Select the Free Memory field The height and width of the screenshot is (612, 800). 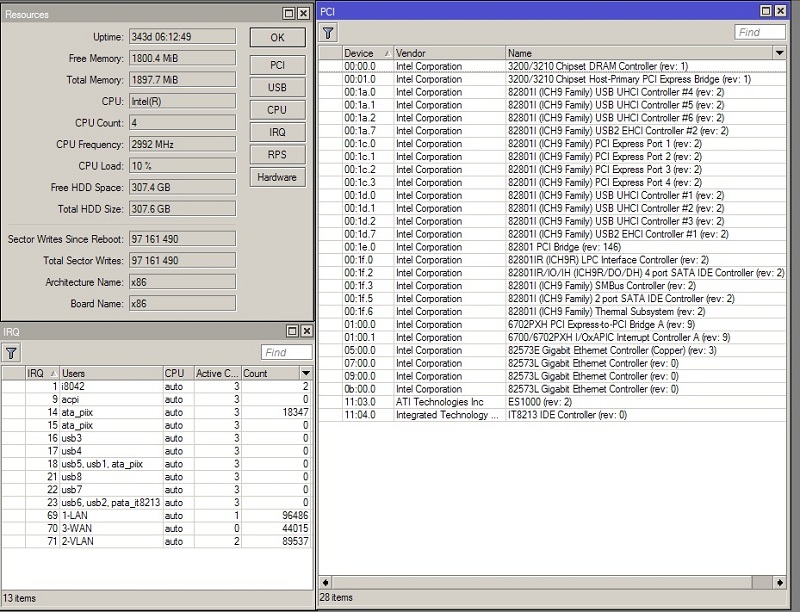pyautogui.click(x=183, y=58)
